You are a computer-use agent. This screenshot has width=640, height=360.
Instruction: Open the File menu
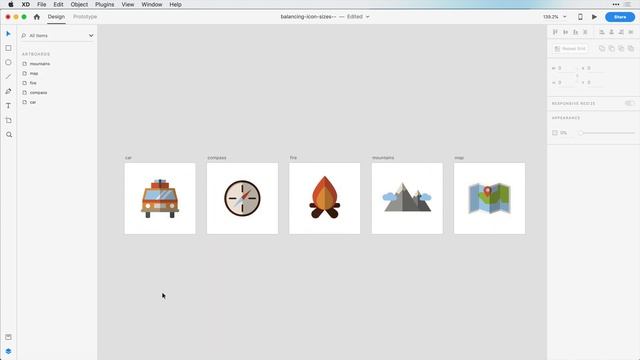[x=42, y=4]
